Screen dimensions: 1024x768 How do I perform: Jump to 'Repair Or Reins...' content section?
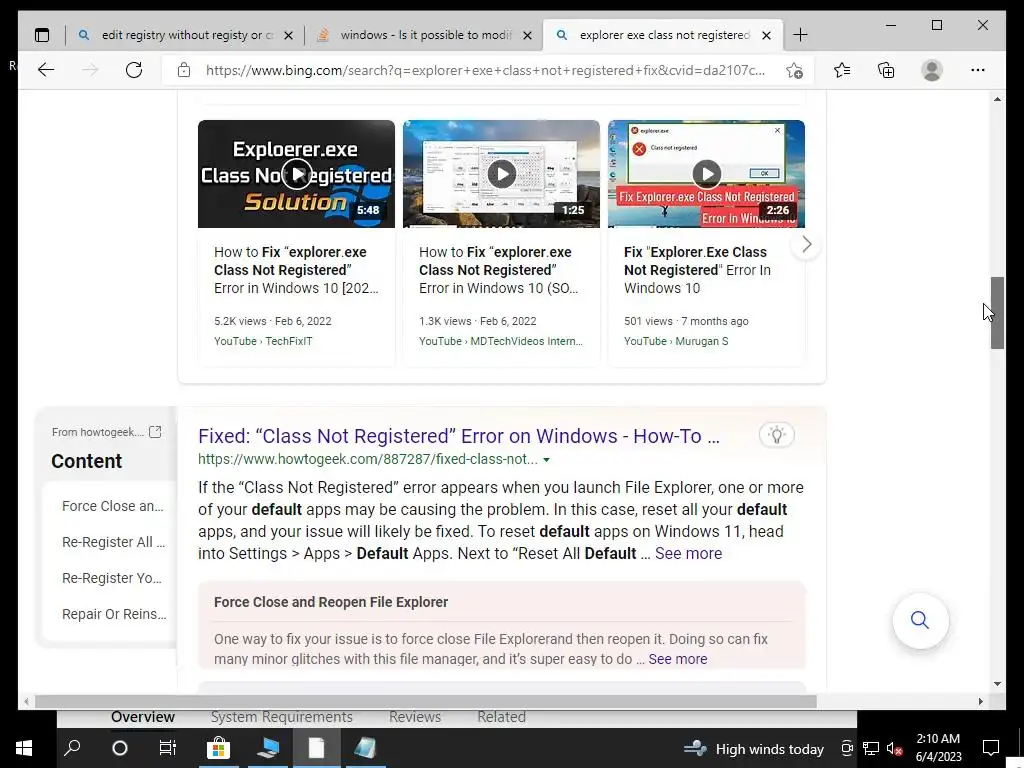[114, 614]
